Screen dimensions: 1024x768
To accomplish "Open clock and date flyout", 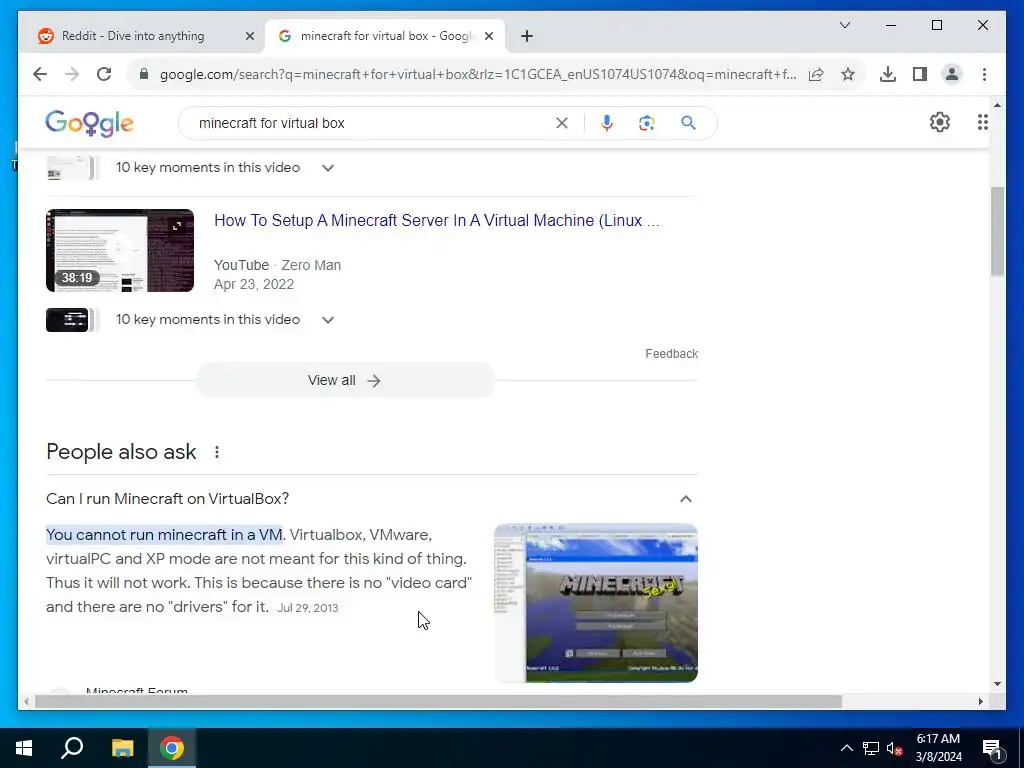I will pos(938,748).
